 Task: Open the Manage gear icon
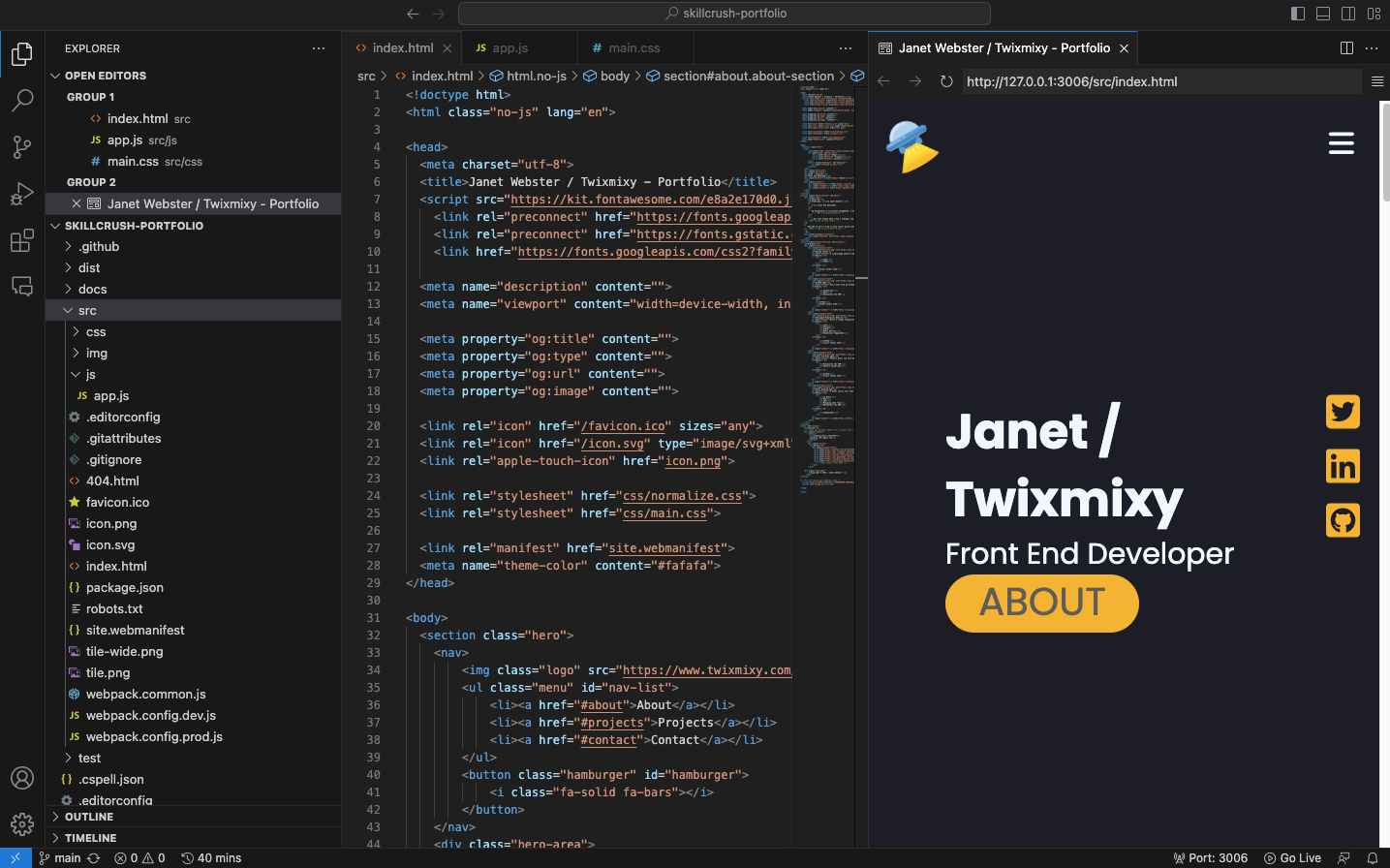point(22,824)
